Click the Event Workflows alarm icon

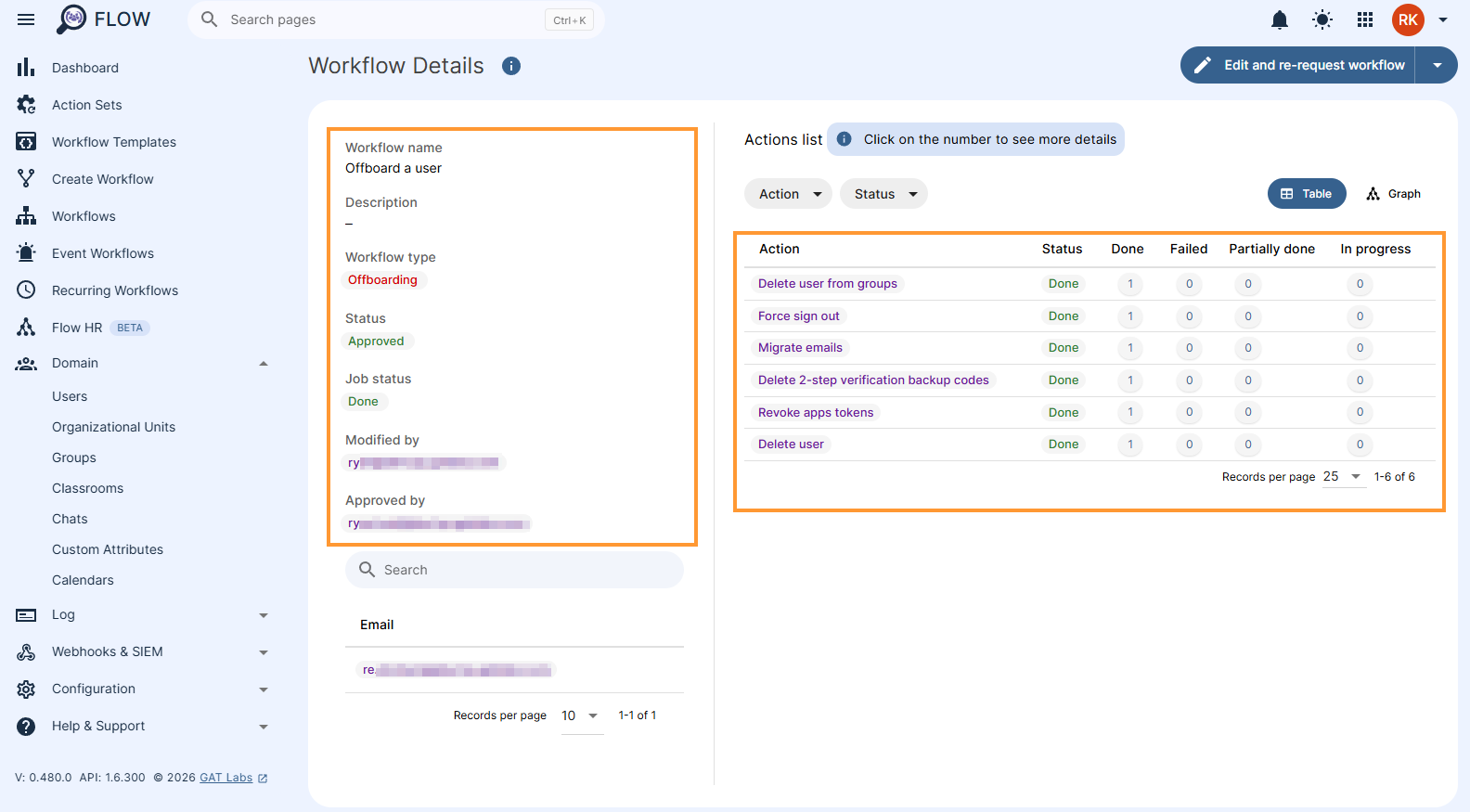26,253
